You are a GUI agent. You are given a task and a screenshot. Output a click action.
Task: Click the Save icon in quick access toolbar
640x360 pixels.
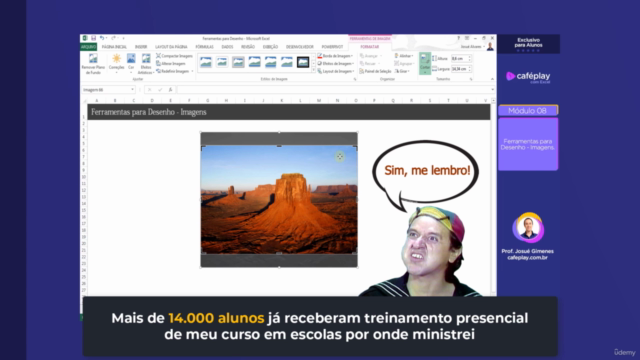[x=93, y=38]
